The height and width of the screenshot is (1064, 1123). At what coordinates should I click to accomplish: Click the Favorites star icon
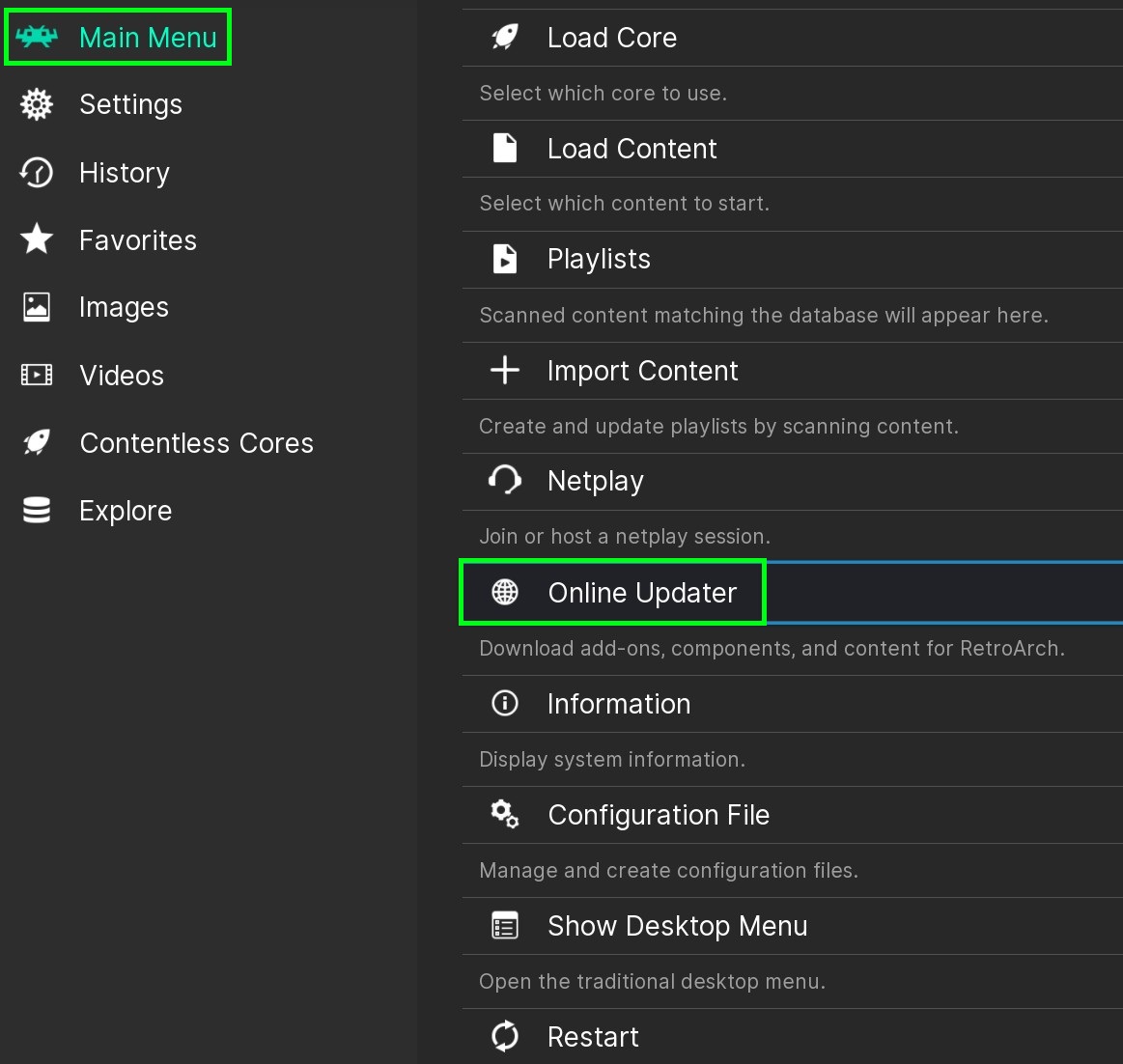pyautogui.click(x=37, y=239)
